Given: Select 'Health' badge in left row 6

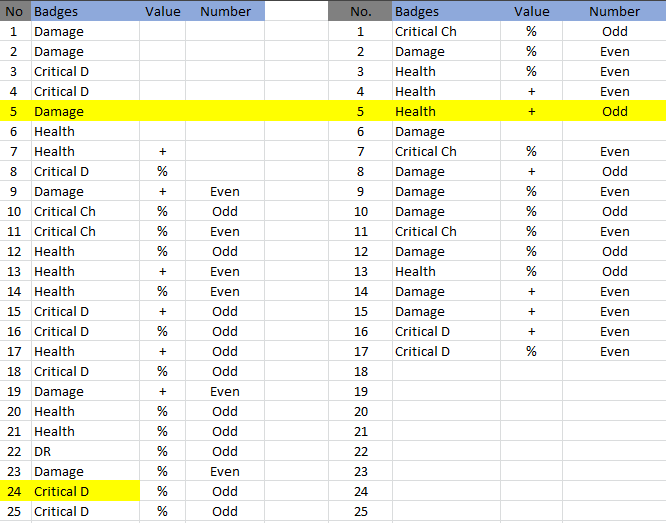Looking at the screenshot, I should (85, 131).
